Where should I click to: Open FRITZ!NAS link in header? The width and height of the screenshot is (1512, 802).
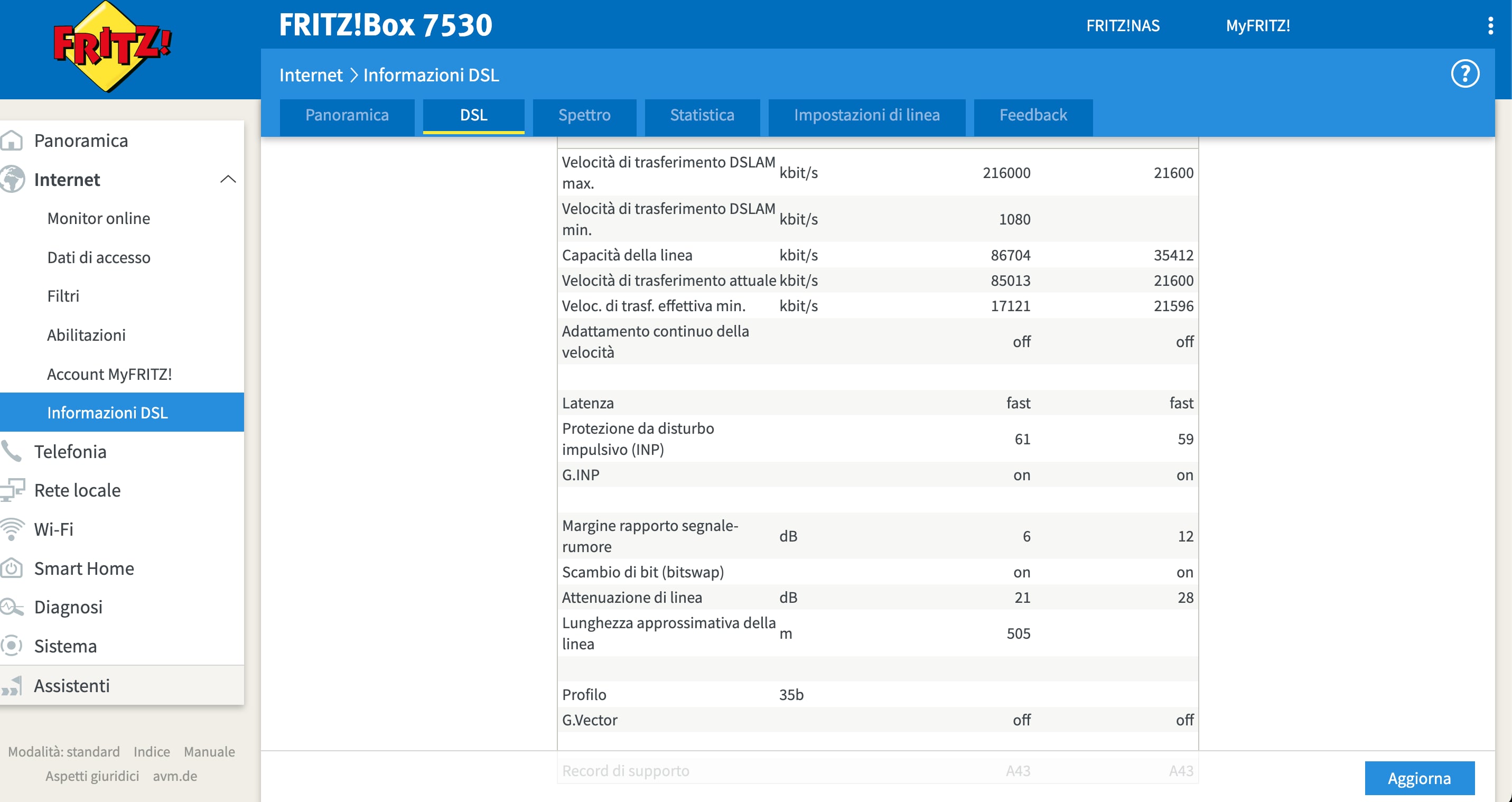coord(1122,25)
